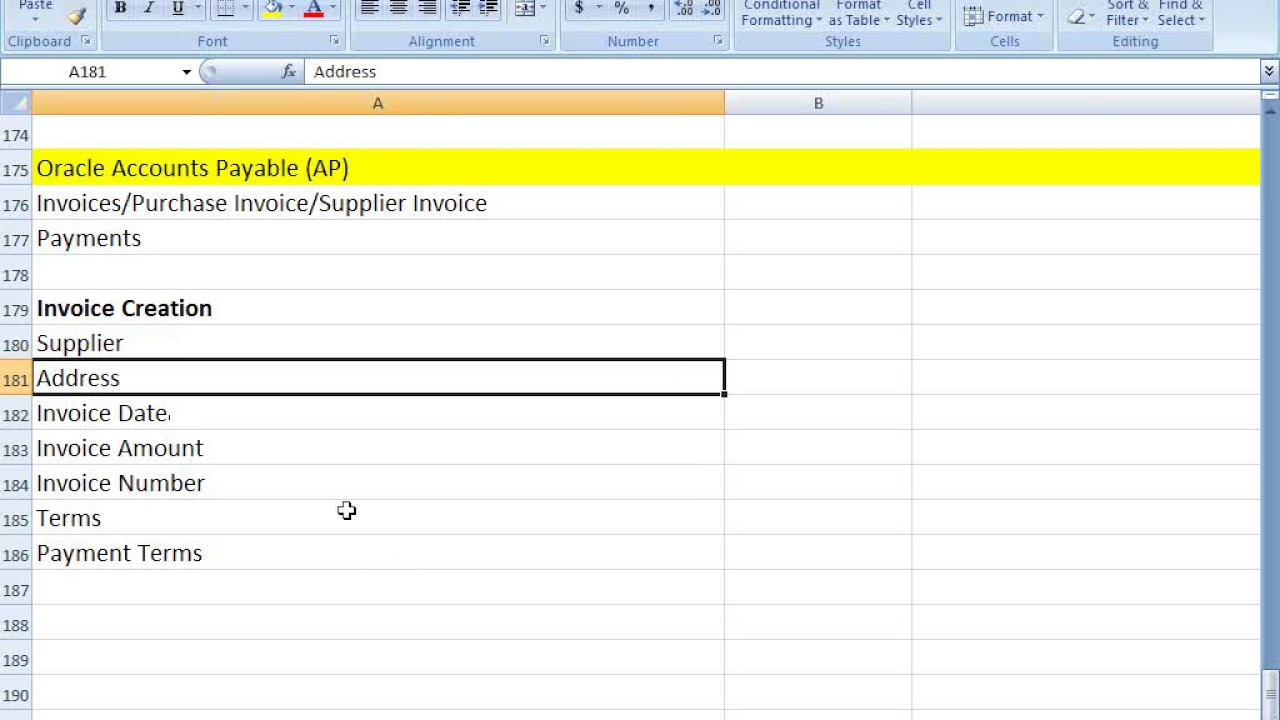Open Alignment dialog launcher
Viewport: 1280px width, 720px height.
point(544,41)
